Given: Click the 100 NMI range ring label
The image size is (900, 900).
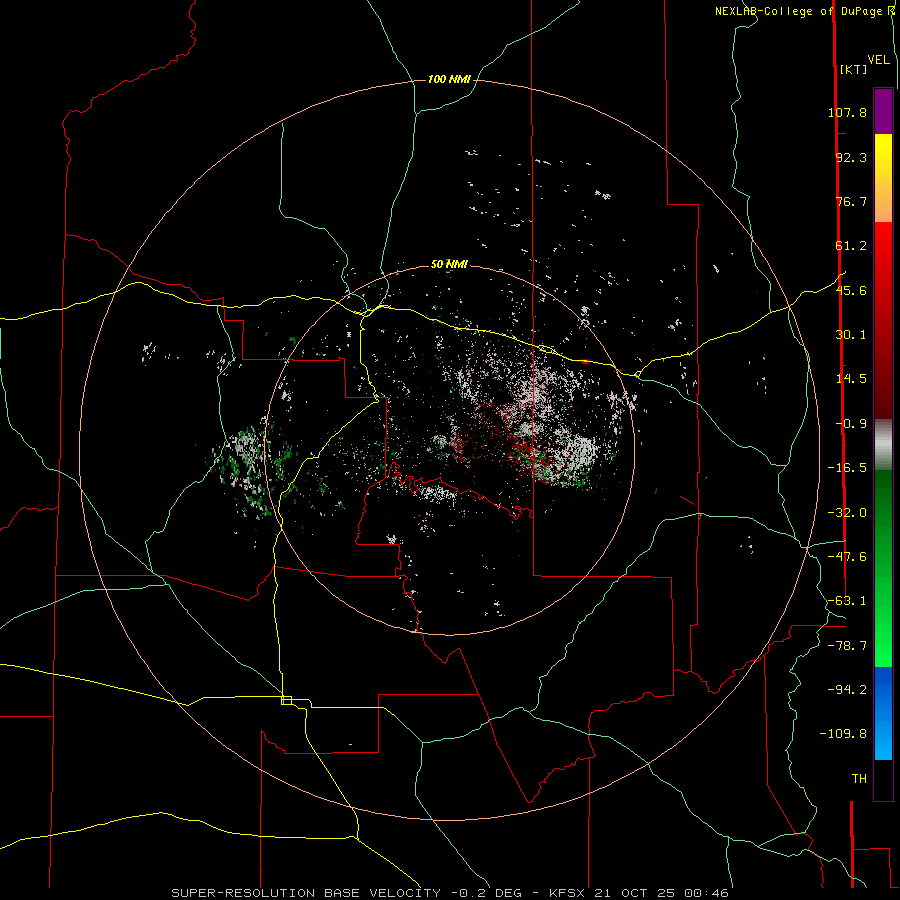Looking at the screenshot, I should (x=449, y=79).
